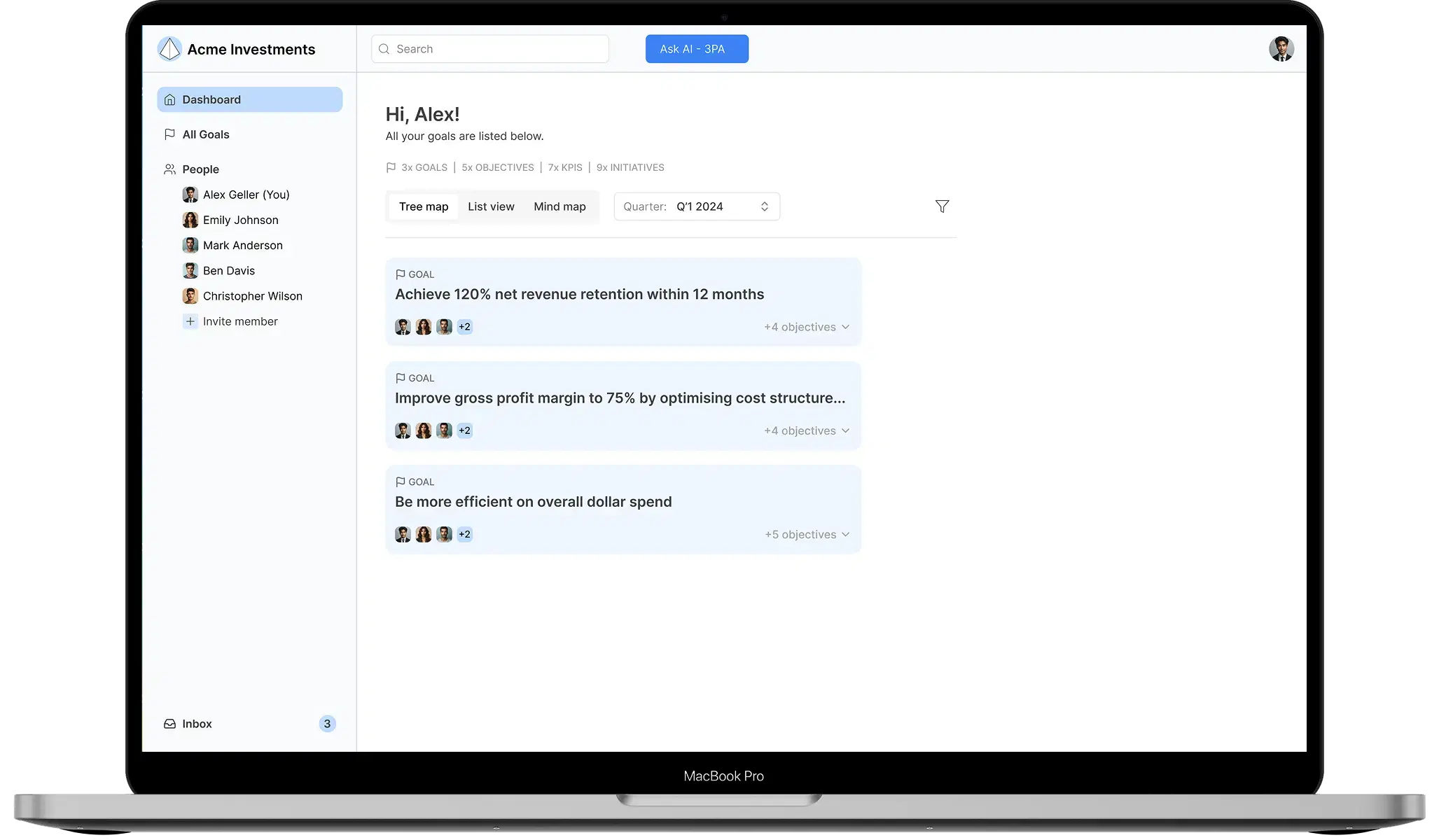The image size is (1439, 840).
Task: Expand +4 objectives on revenue retention goal
Action: pyautogui.click(x=807, y=327)
